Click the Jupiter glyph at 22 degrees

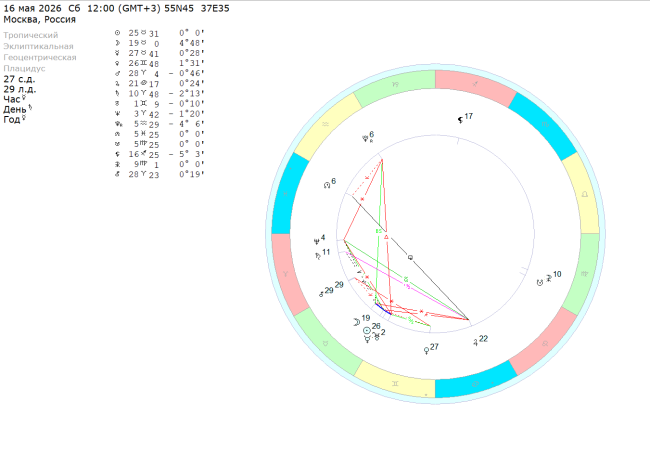coord(475,342)
